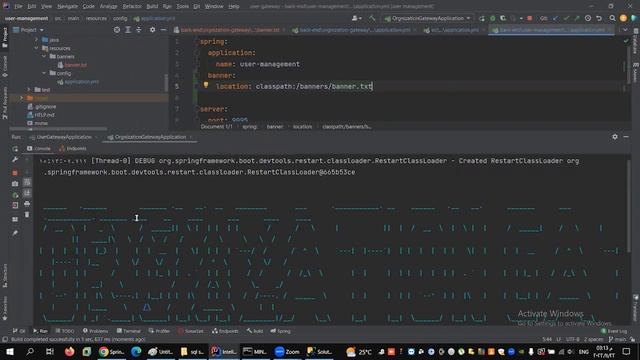This screenshot has height=360, width=640.
Task: Click the expand all icon in Project panel
Action: pyautogui.click(x=128, y=30)
